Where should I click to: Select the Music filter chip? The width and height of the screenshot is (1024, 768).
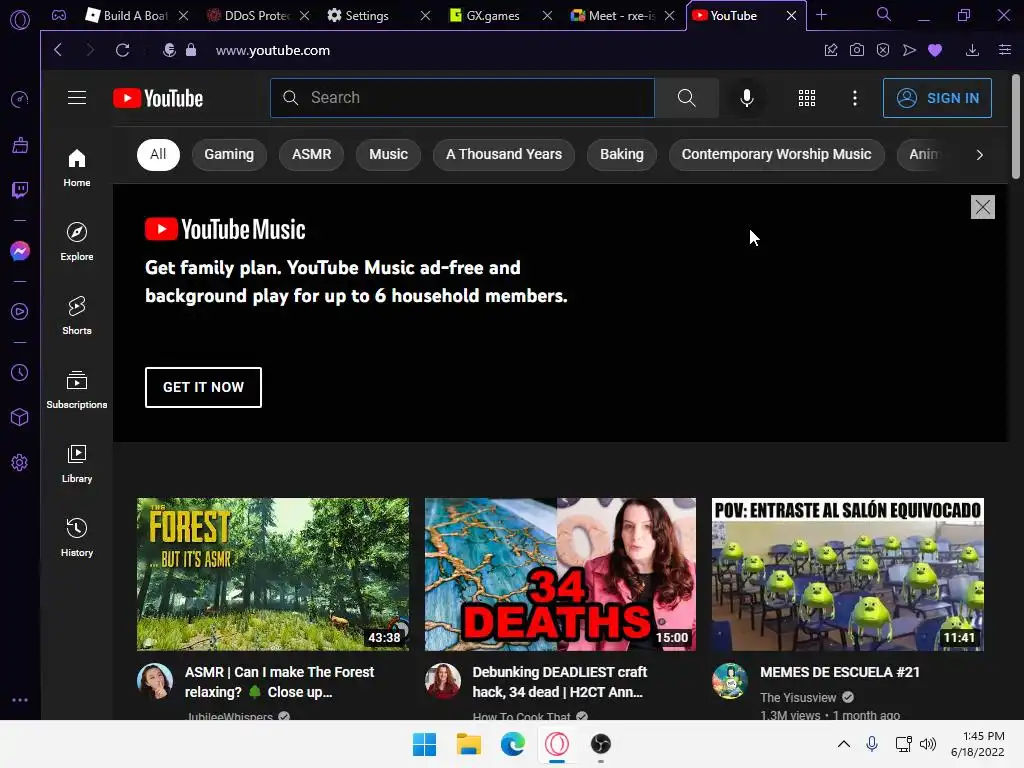tap(389, 155)
